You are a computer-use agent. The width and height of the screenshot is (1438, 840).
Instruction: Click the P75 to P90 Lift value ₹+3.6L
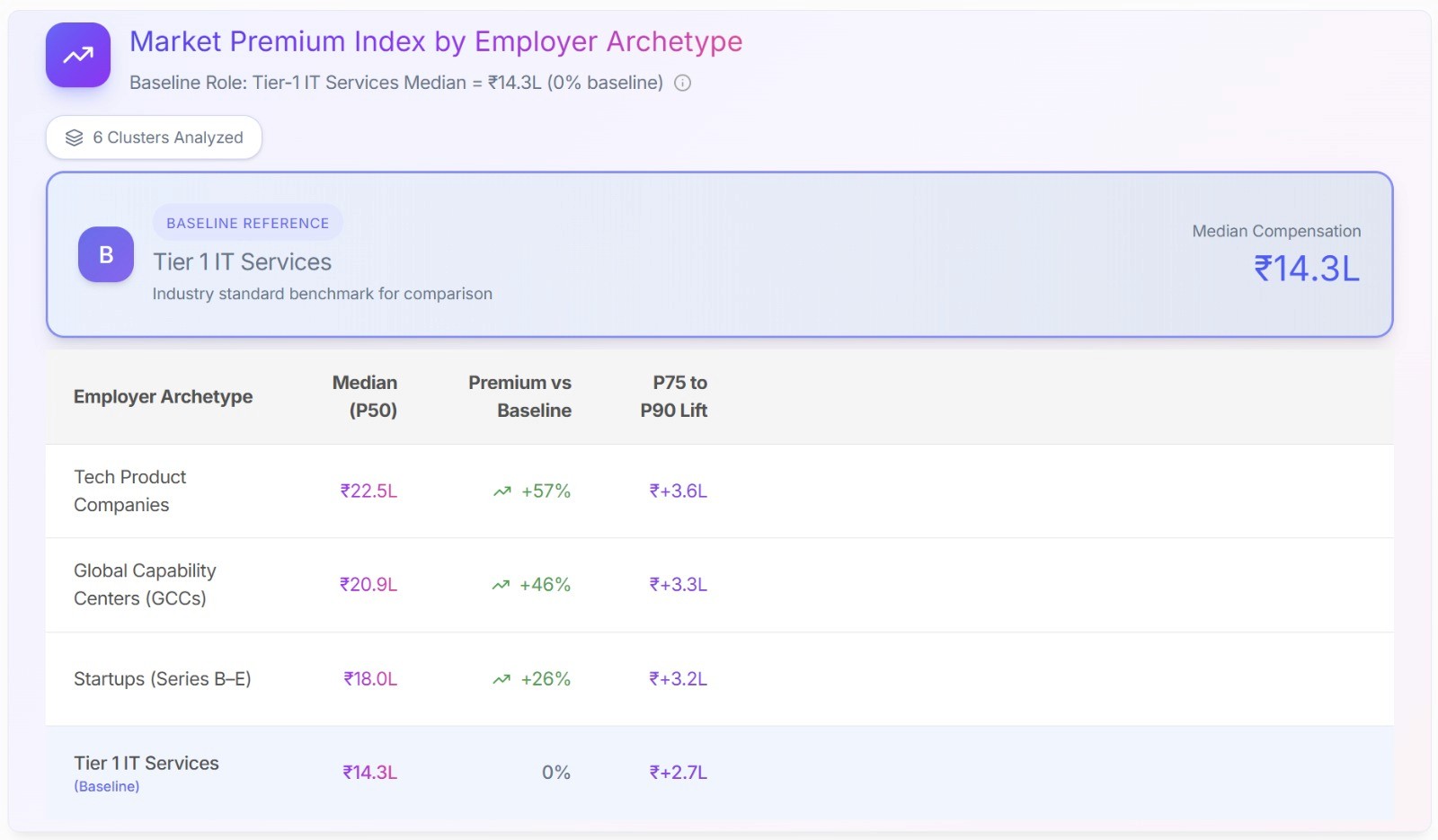coord(678,491)
